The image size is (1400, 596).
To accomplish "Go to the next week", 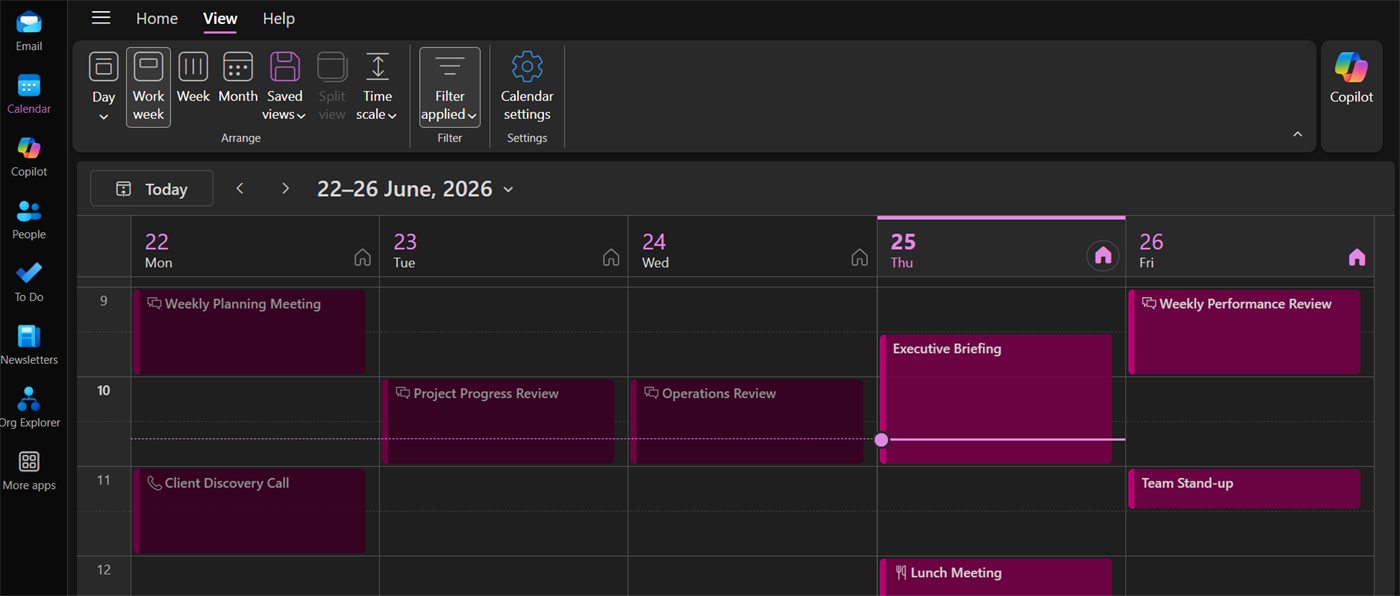I will (x=285, y=188).
